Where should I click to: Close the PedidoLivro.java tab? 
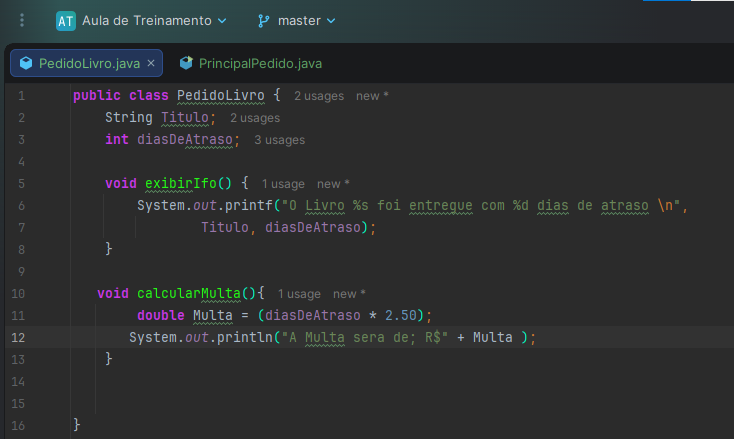(151, 63)
